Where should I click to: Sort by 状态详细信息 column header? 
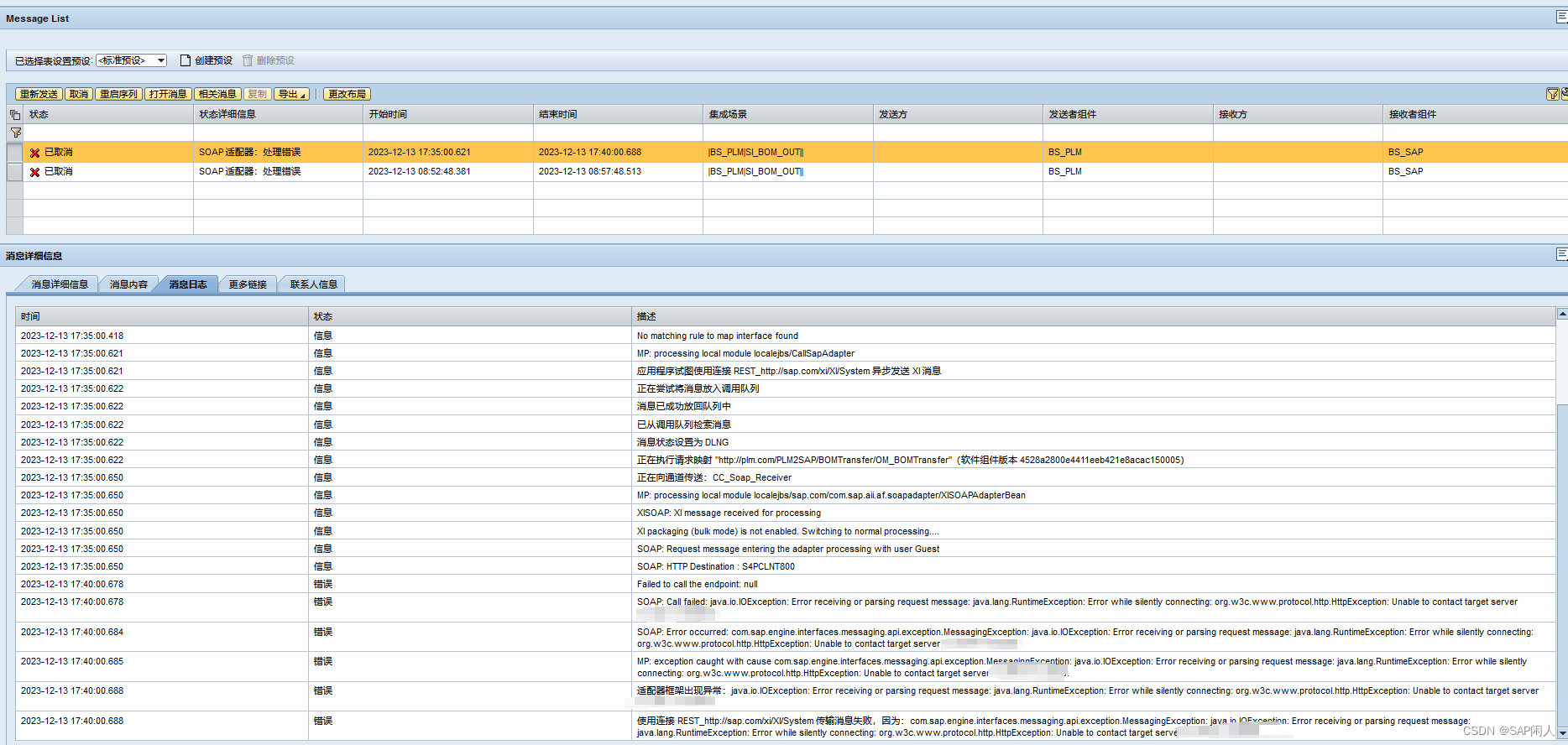(x=278, y=114)
